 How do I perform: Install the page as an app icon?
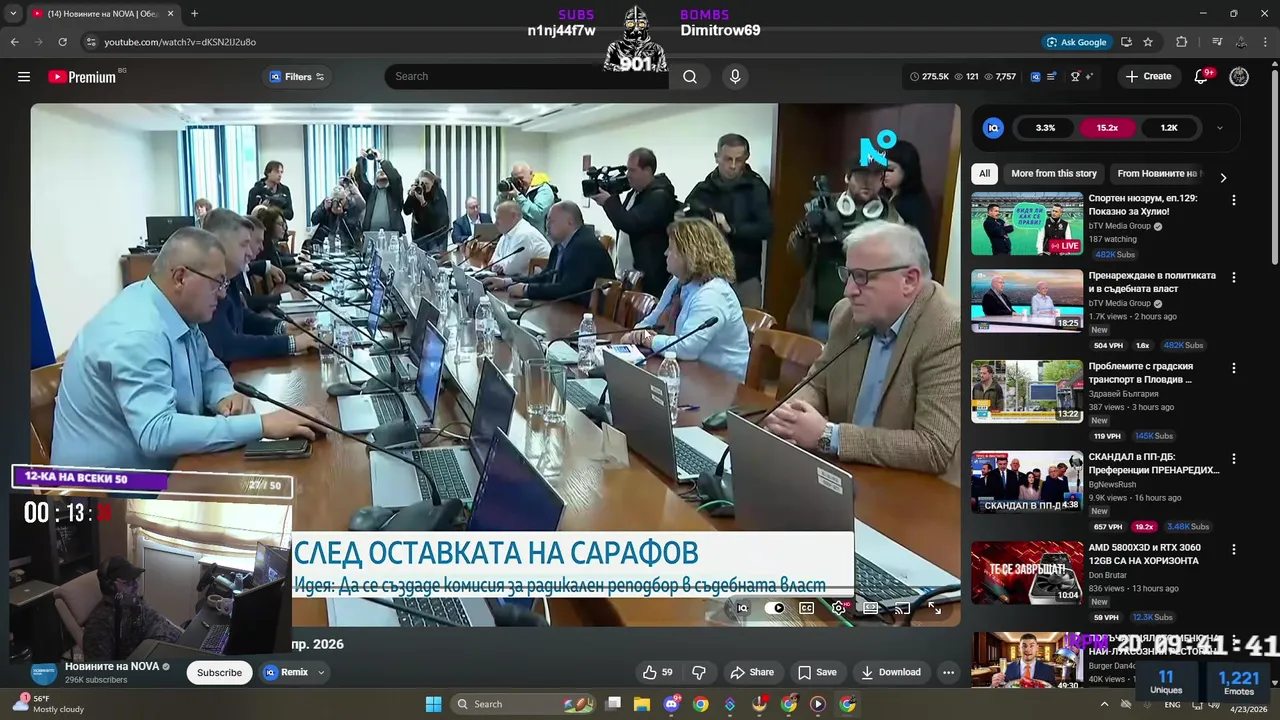[1126, 42]
